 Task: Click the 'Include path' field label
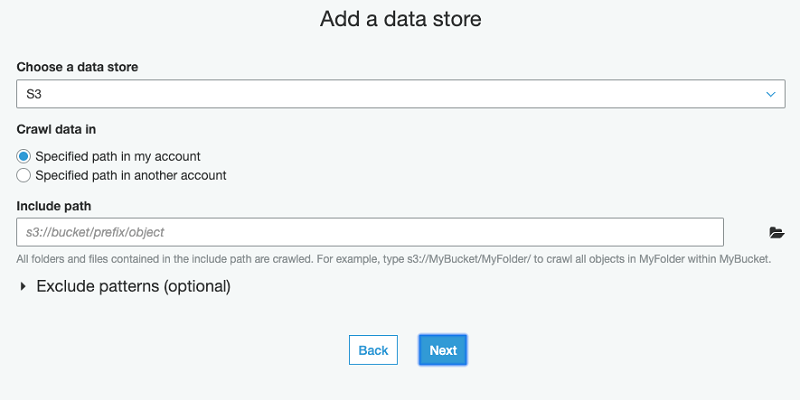(54, 206)
